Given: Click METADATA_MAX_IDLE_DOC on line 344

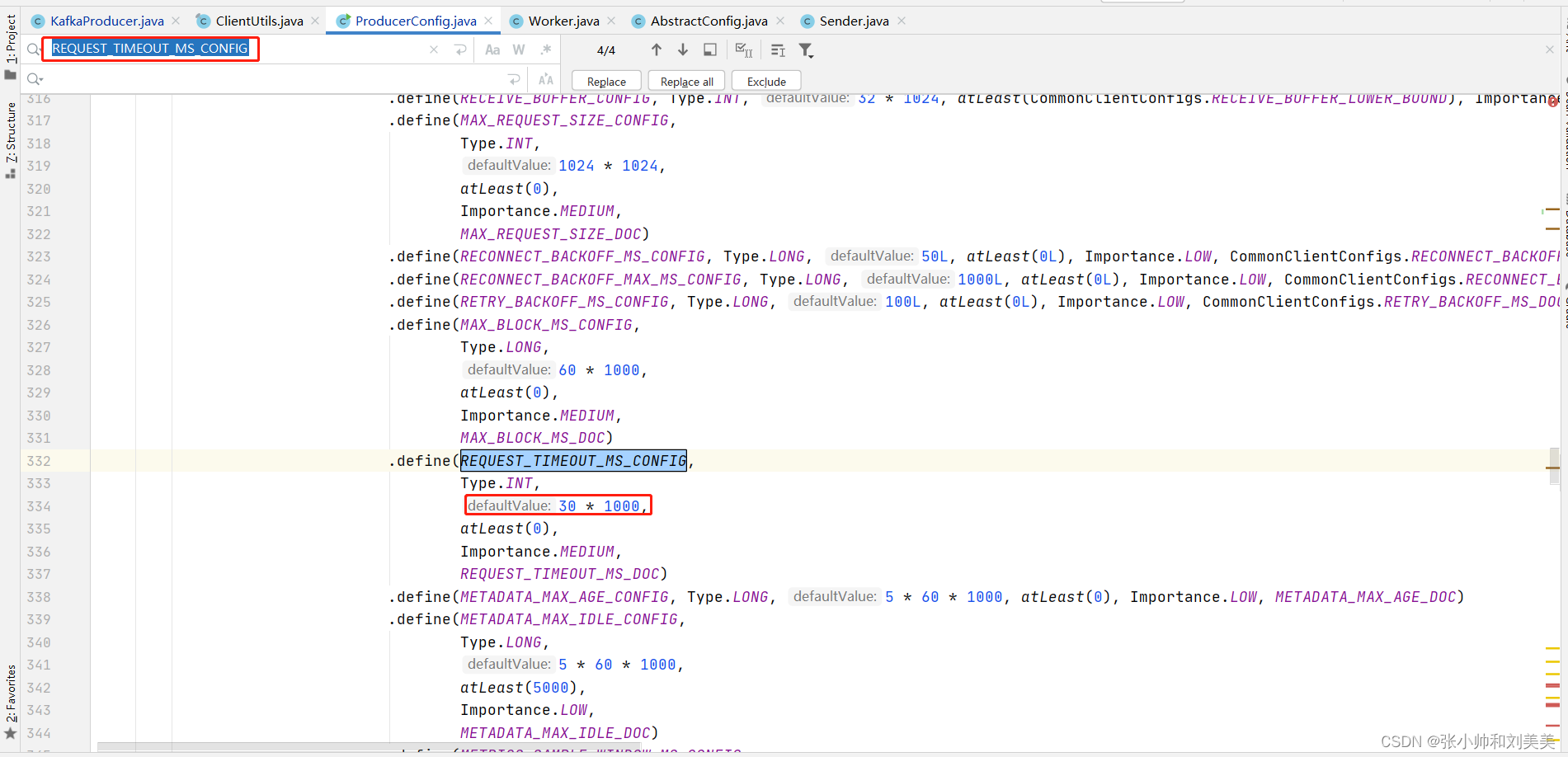Looking at the screenshot, I should 555,733.
